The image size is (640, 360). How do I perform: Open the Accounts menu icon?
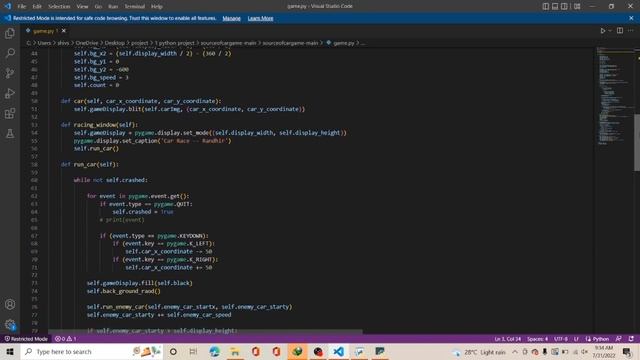click(x=10, y=304)
